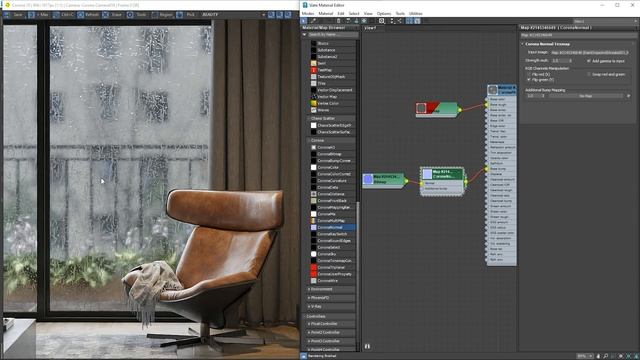The image size is (640, 360).
Task: Open Tools in Corona VFB toolbar
Action: 138,15
